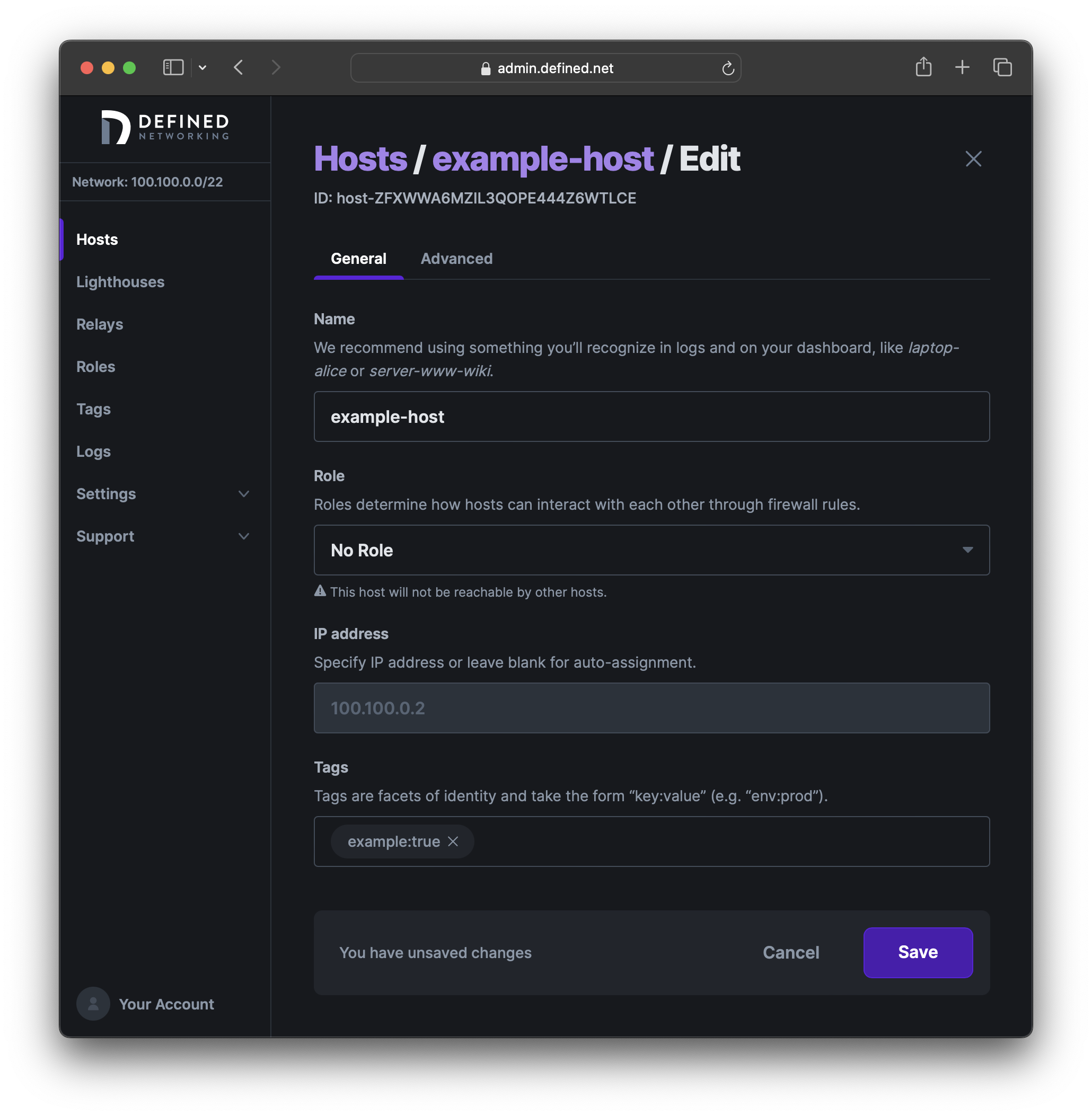Navigate to the Logs section
This screenshot has height=1116, width=1092.
click(x=93, y=451)
